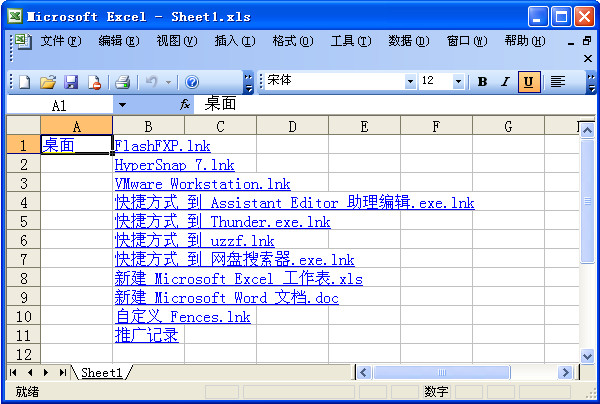Open the Name Box dropdown arrow
This screenshot has height=404, width=600.
tap(122, 104)
